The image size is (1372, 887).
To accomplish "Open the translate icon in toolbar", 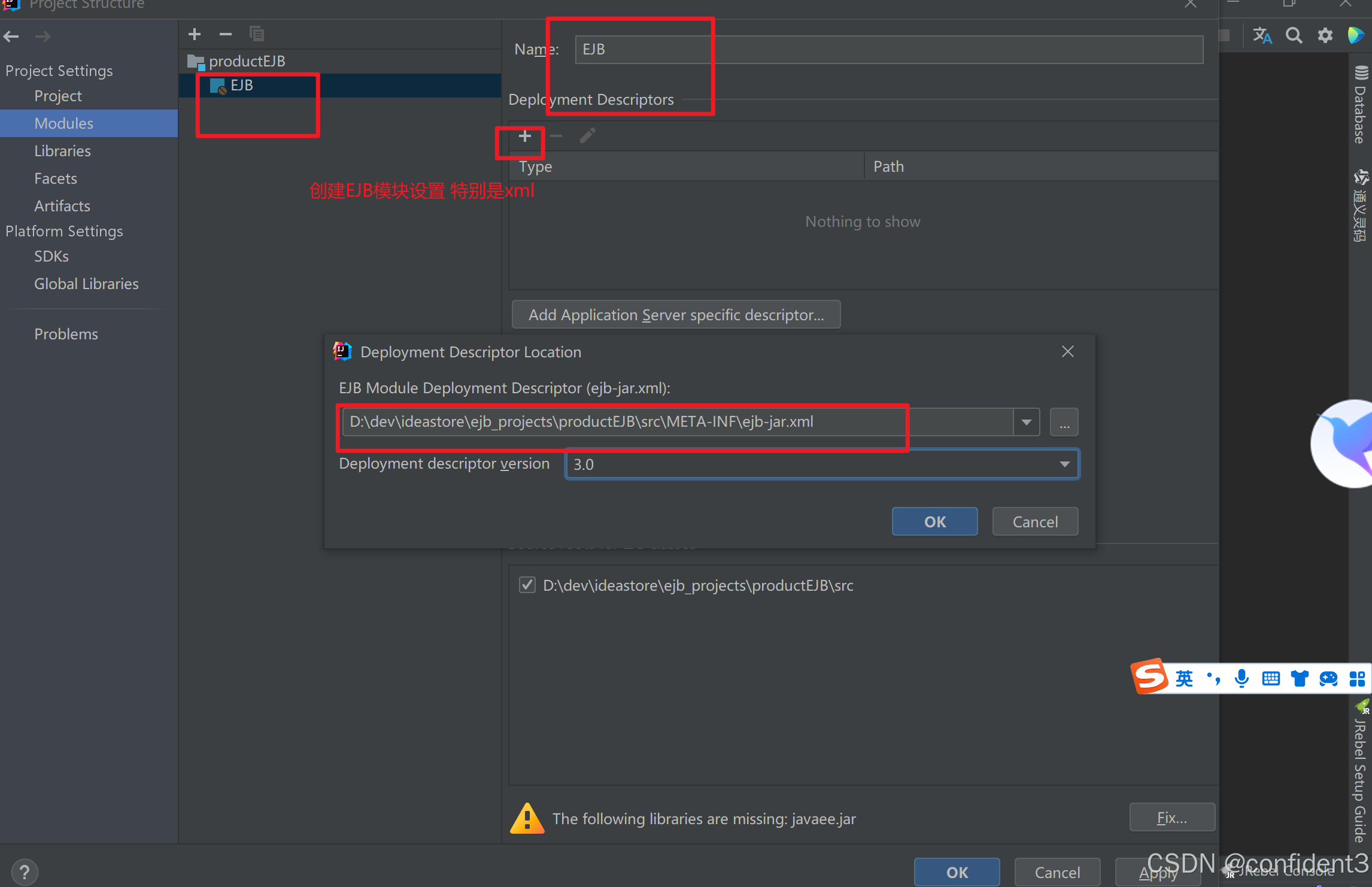I will (1262, 35).
